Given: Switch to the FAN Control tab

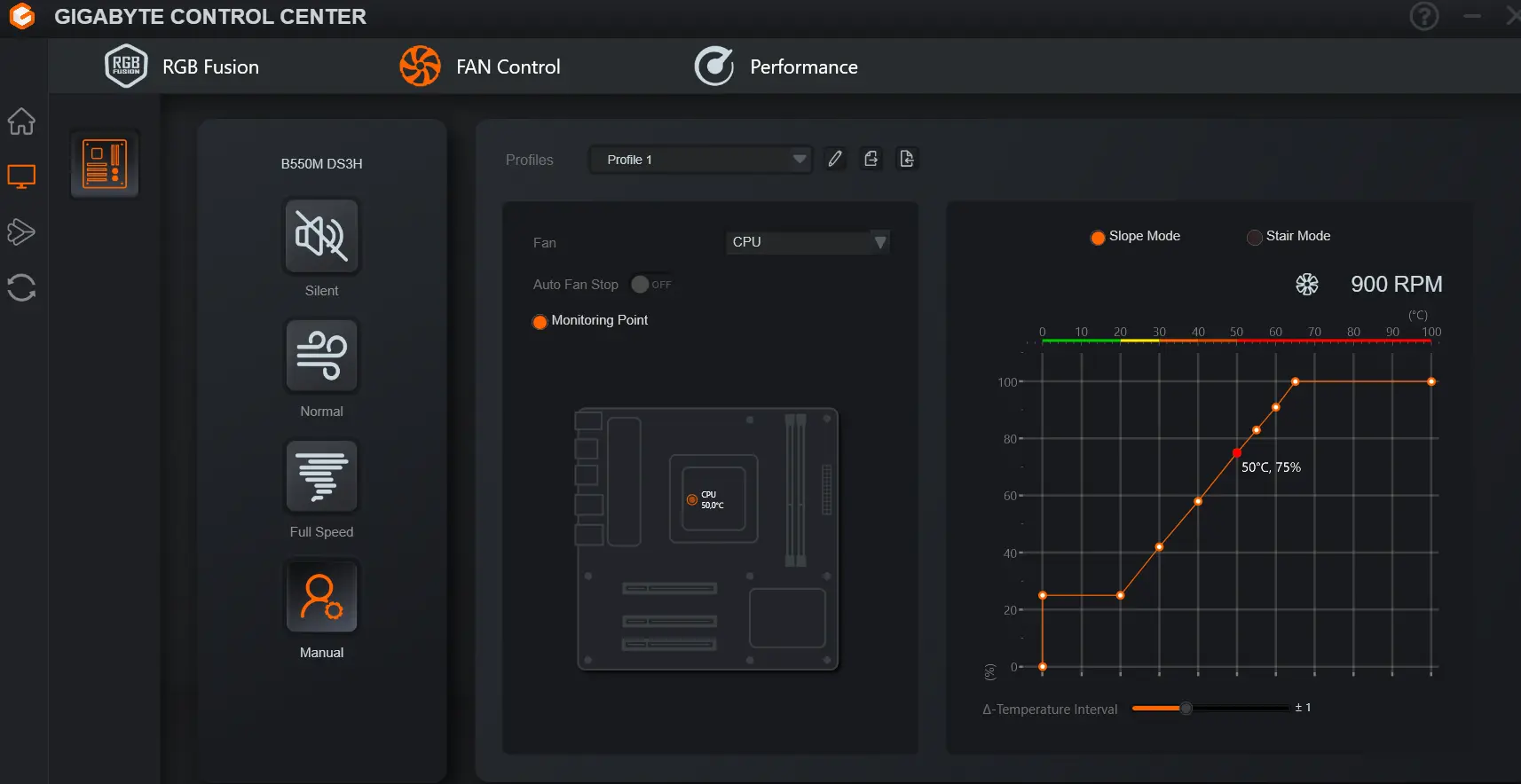Looking at the screenshot, I should click(480, 67).
